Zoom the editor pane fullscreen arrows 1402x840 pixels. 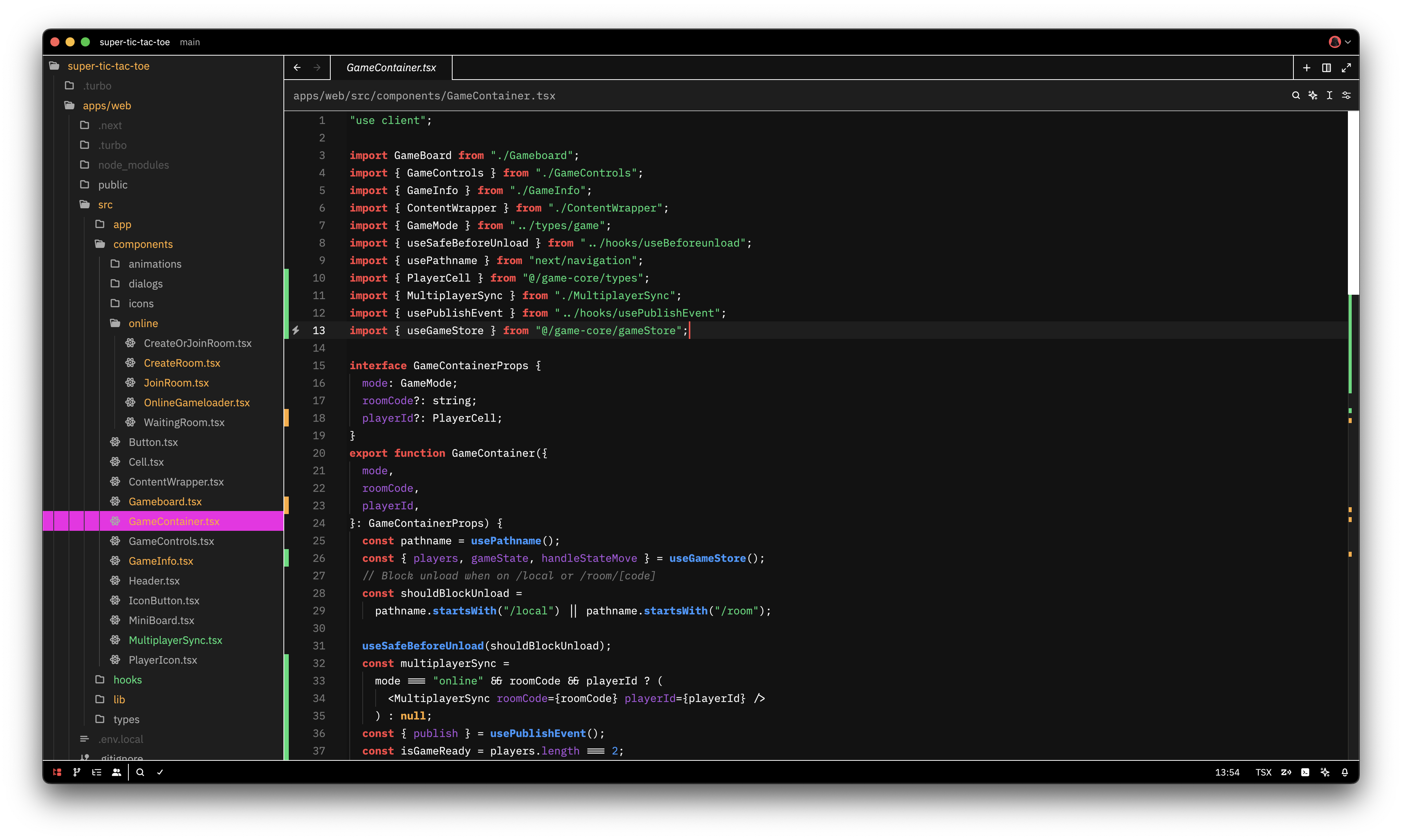tap(1346, 67)
